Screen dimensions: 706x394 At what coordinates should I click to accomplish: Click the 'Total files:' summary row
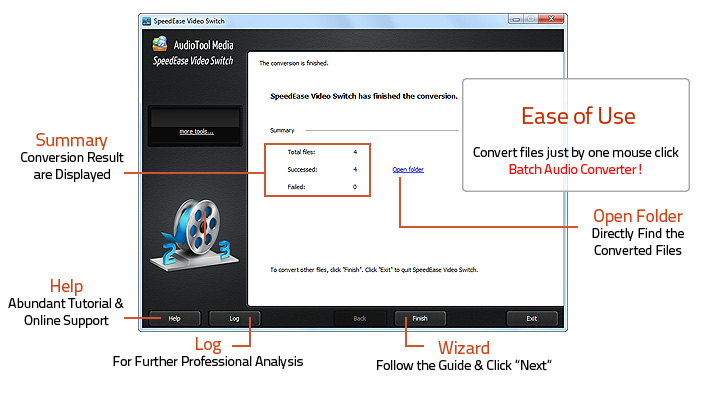[x=322, y=152]
